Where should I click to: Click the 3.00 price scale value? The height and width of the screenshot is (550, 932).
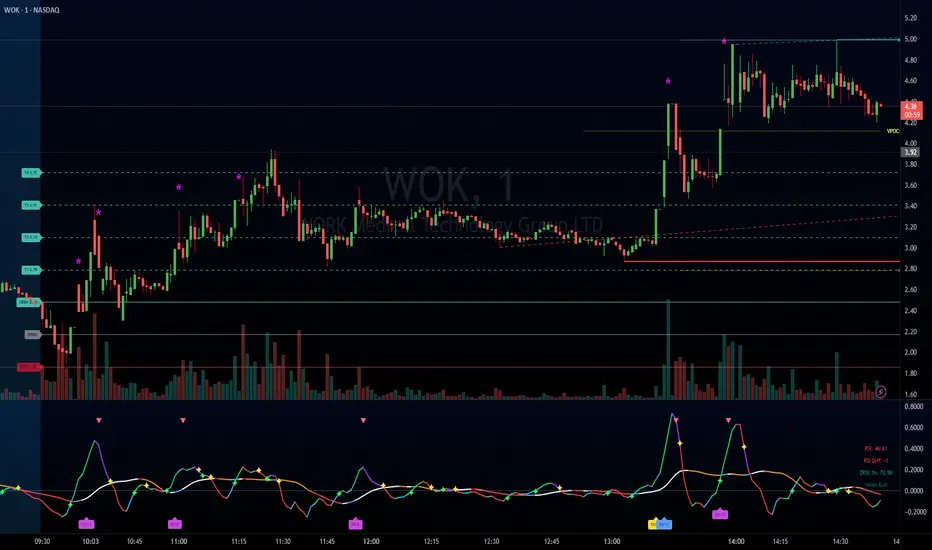click(910, 248)
